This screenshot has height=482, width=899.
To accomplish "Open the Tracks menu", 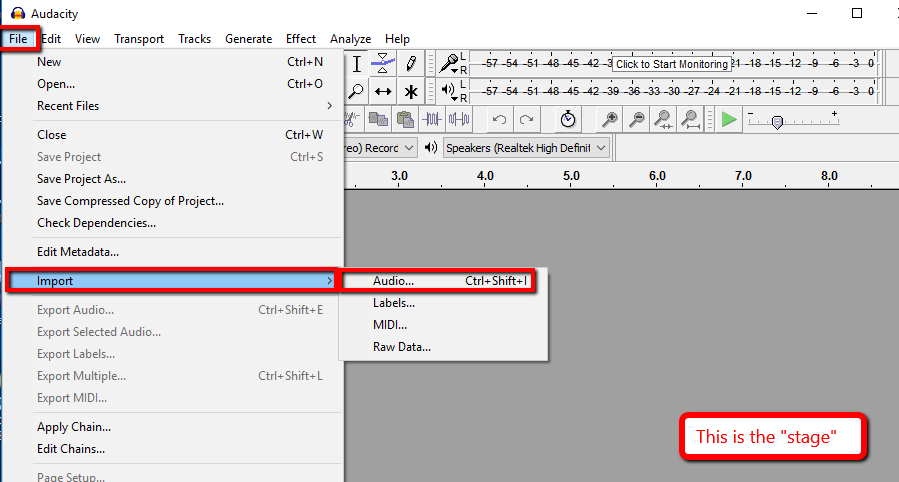I will 194,39.
